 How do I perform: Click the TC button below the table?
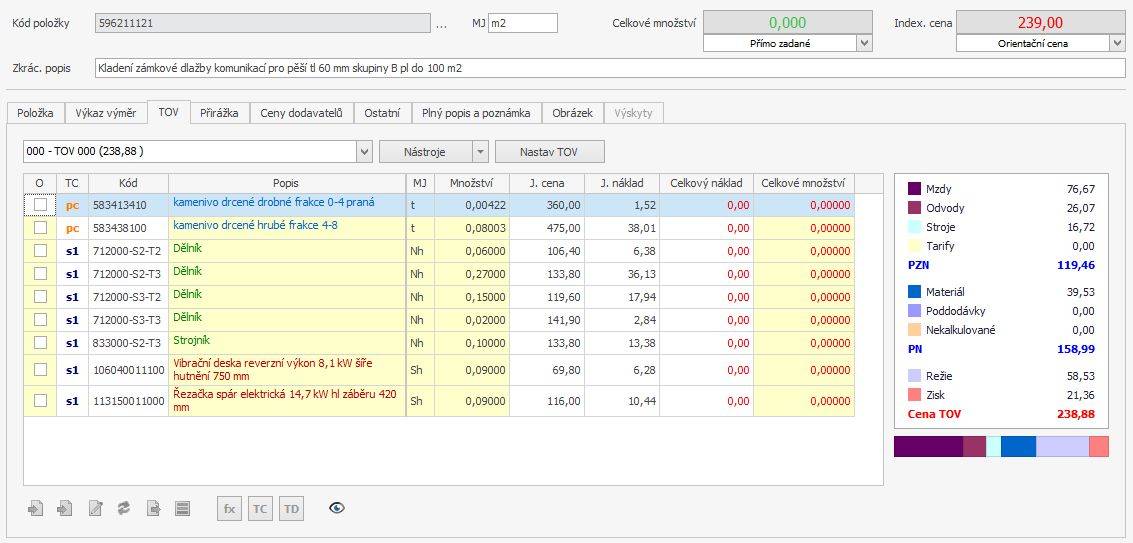click(x=260, y=508)
